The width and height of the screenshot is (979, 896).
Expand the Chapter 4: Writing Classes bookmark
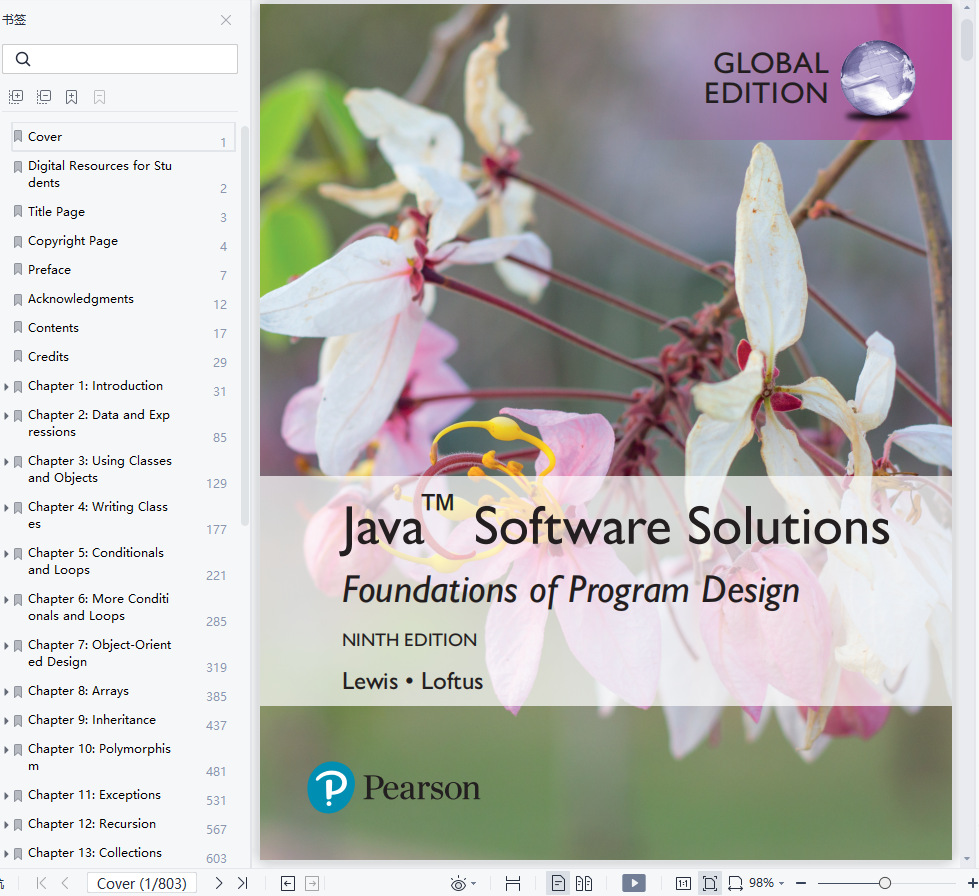(6, 508)
